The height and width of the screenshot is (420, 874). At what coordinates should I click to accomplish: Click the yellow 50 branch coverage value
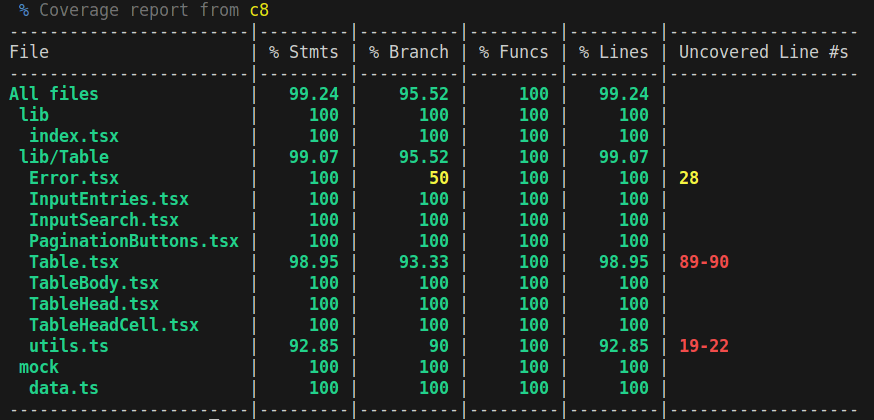(x=438, y=178)
